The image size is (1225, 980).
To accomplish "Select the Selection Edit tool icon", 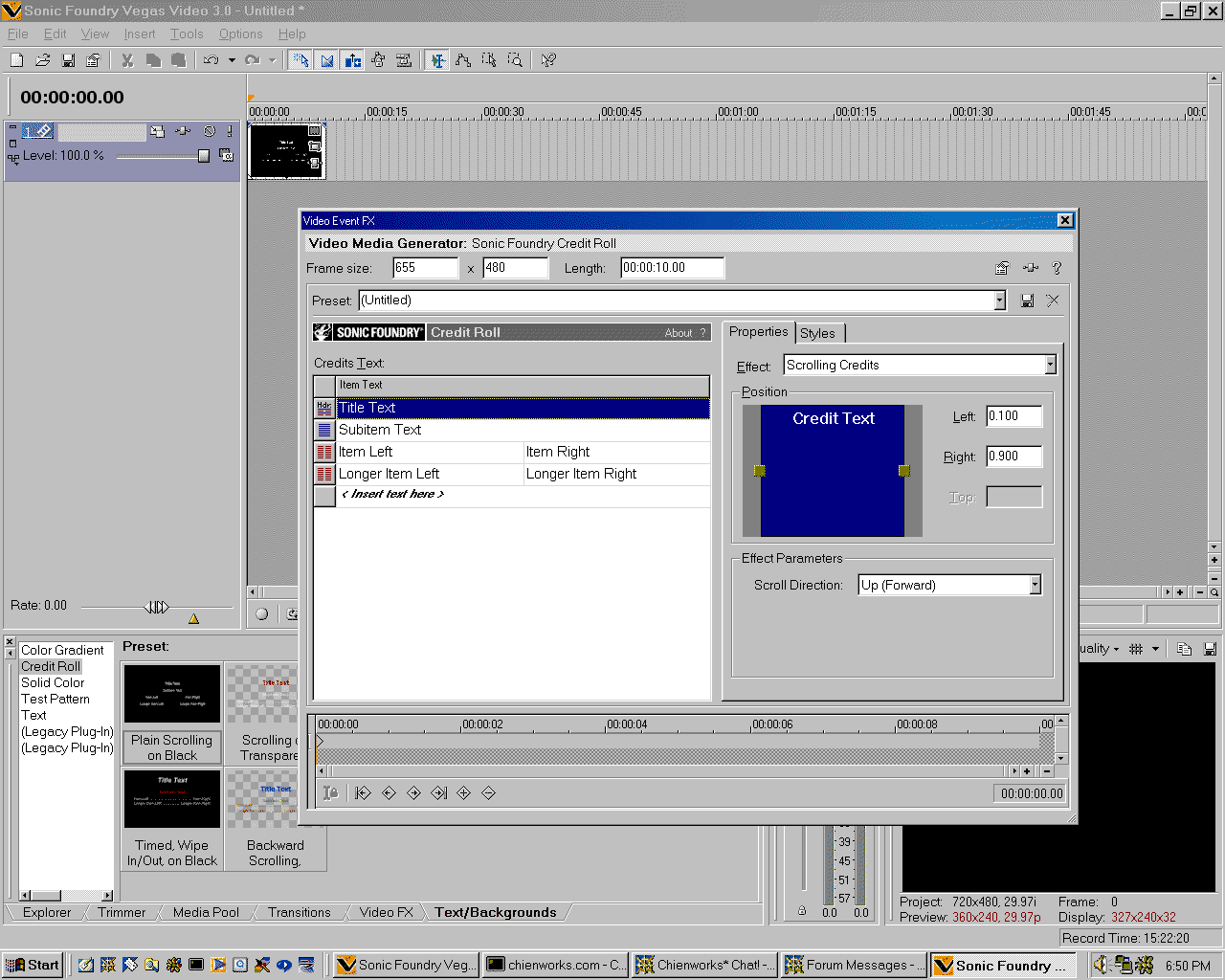I will click(x=489, y=60).
